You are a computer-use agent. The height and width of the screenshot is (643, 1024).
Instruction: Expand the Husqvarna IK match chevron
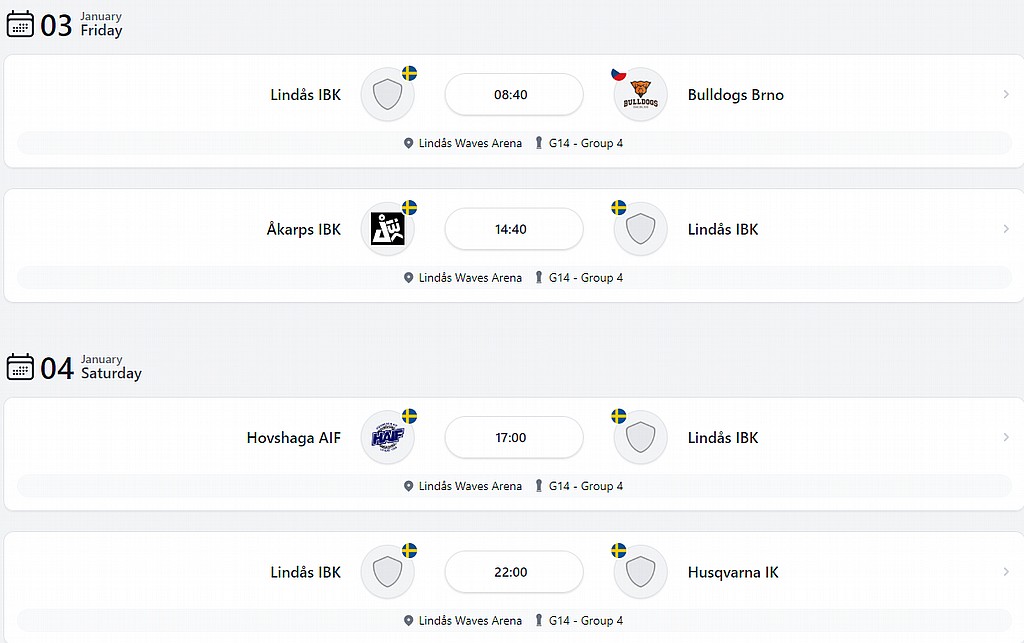point(1006,572)
